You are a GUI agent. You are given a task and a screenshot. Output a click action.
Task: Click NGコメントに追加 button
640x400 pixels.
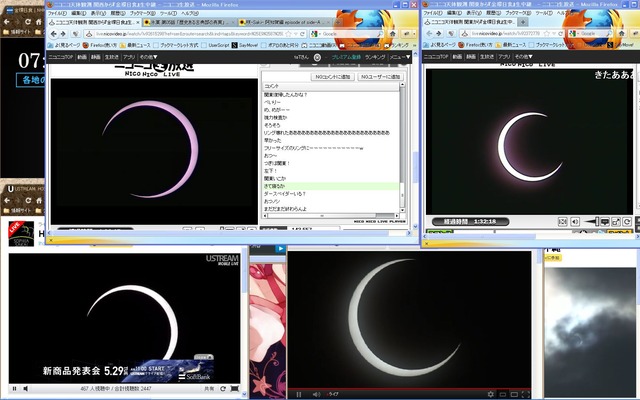[333, 77]
